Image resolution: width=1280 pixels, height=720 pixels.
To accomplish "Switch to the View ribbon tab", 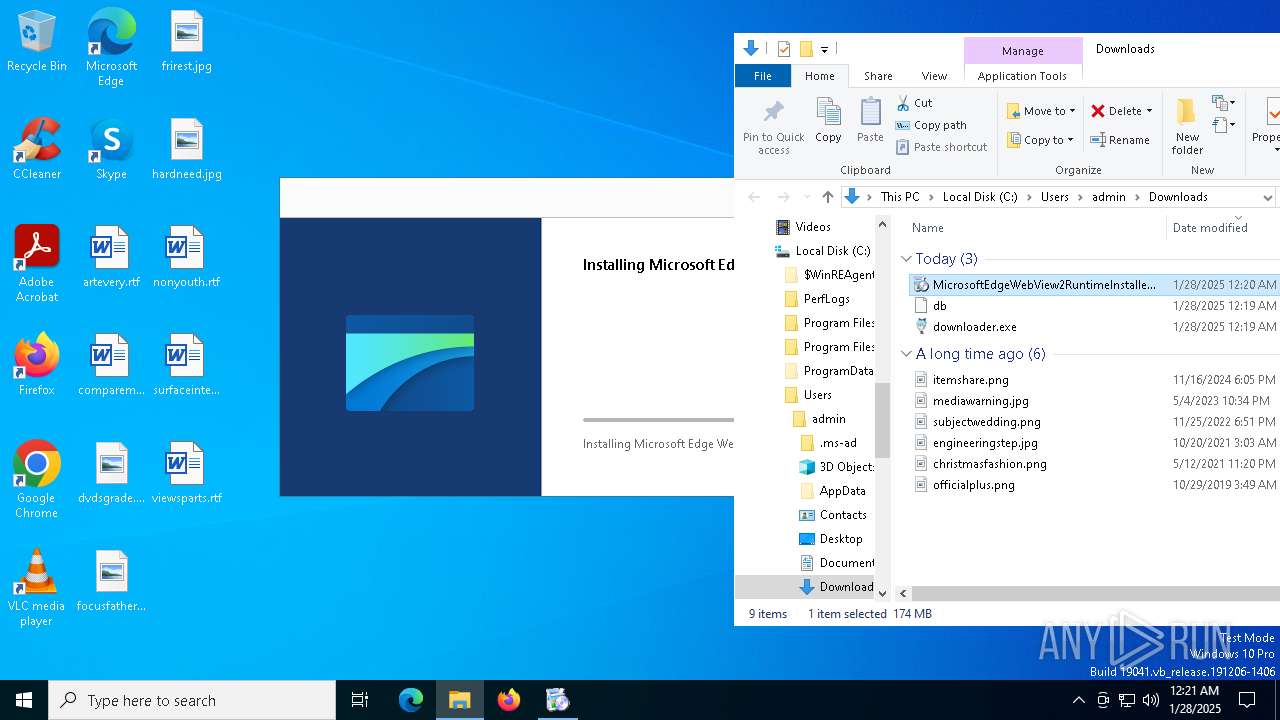I will (x=934, y=76).
